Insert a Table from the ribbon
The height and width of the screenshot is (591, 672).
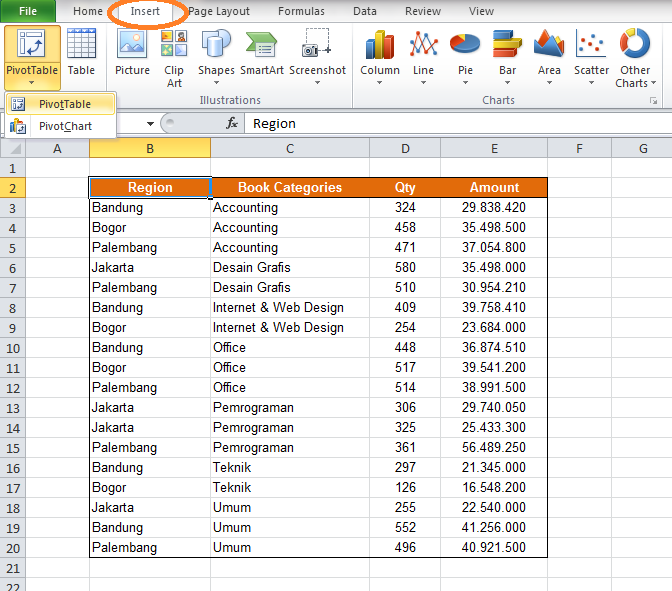(x=81, y=51)
